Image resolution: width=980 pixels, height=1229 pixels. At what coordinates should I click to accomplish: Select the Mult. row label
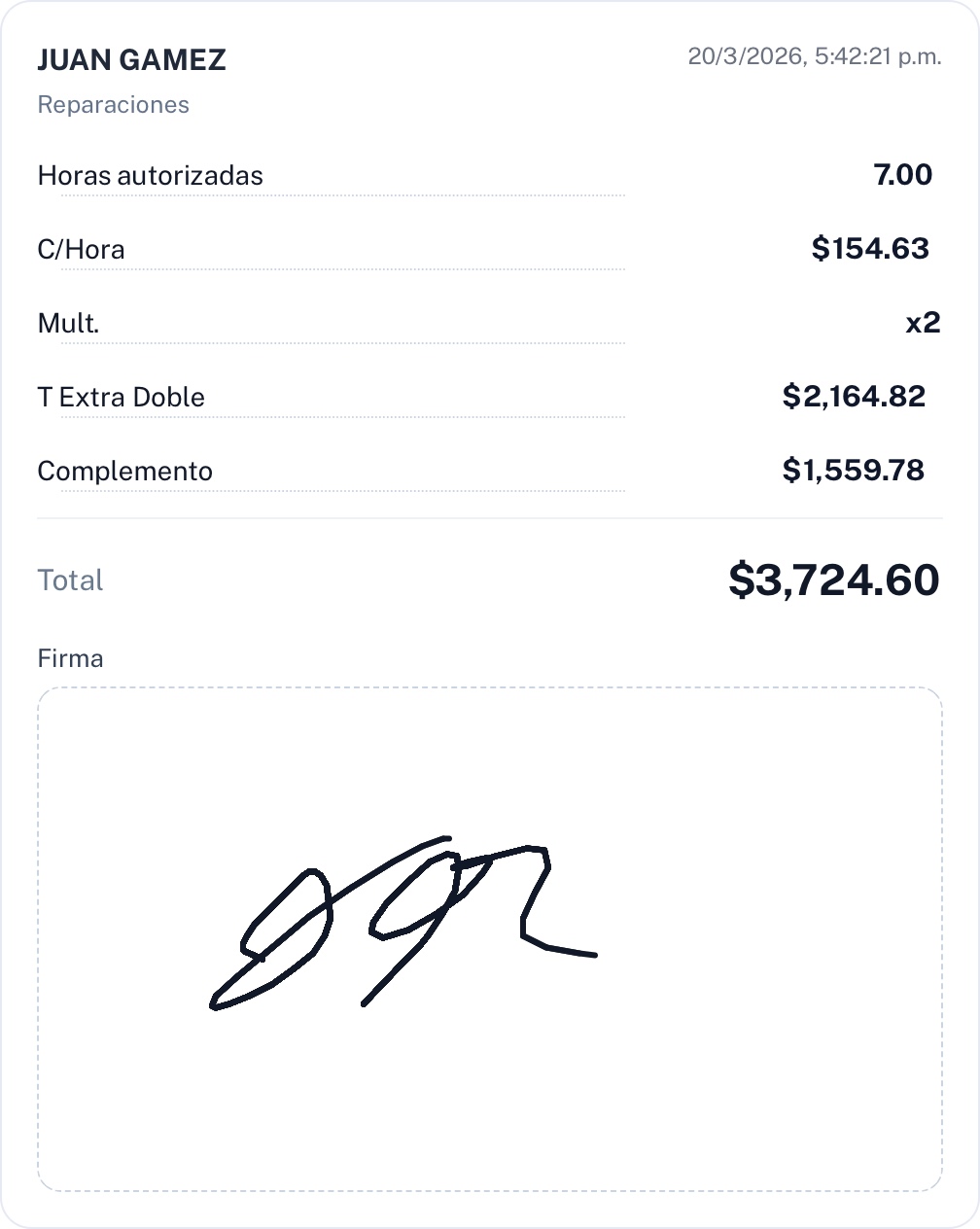(x=68, y=324)
